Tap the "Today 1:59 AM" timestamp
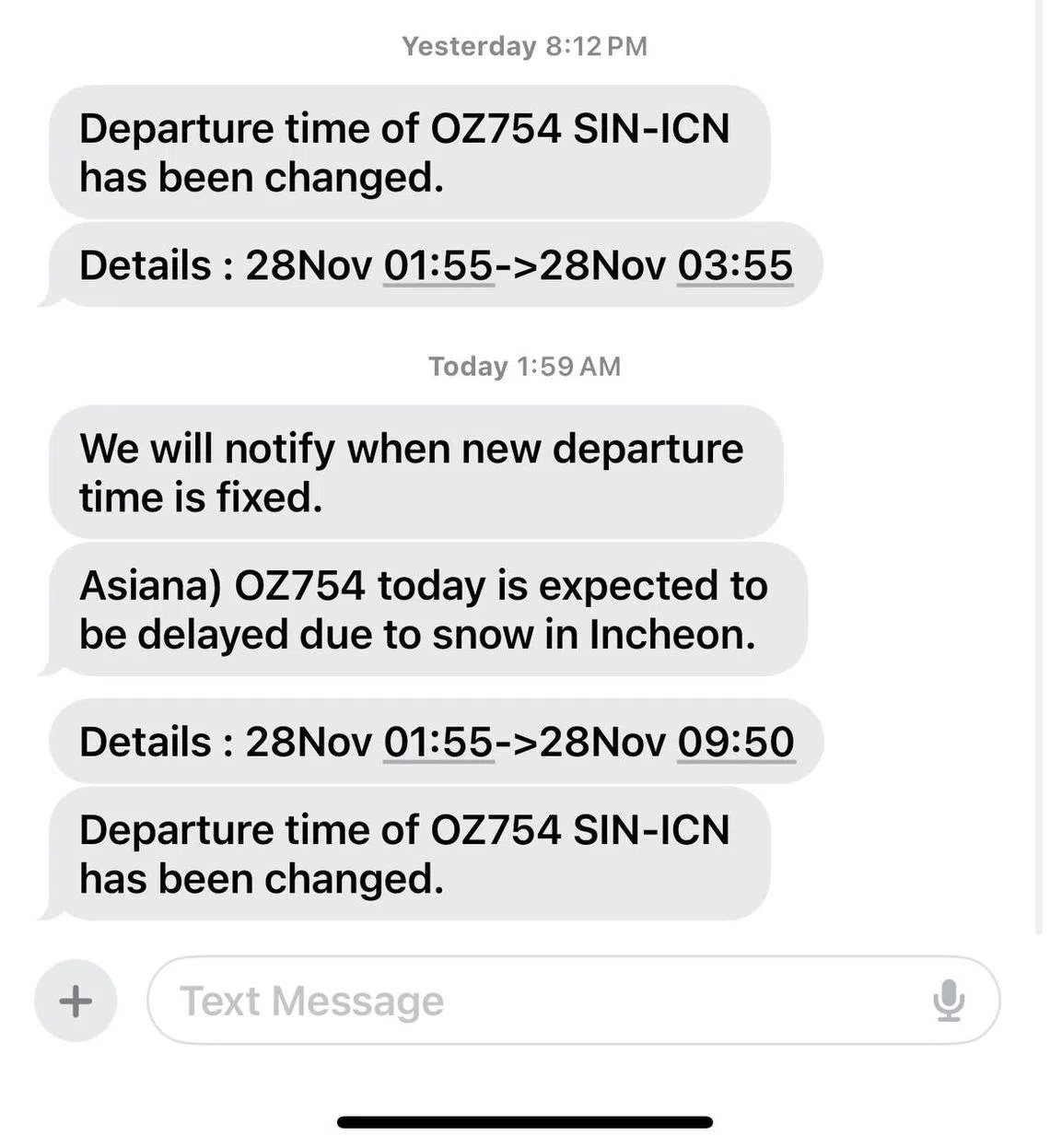 [524, 367]
